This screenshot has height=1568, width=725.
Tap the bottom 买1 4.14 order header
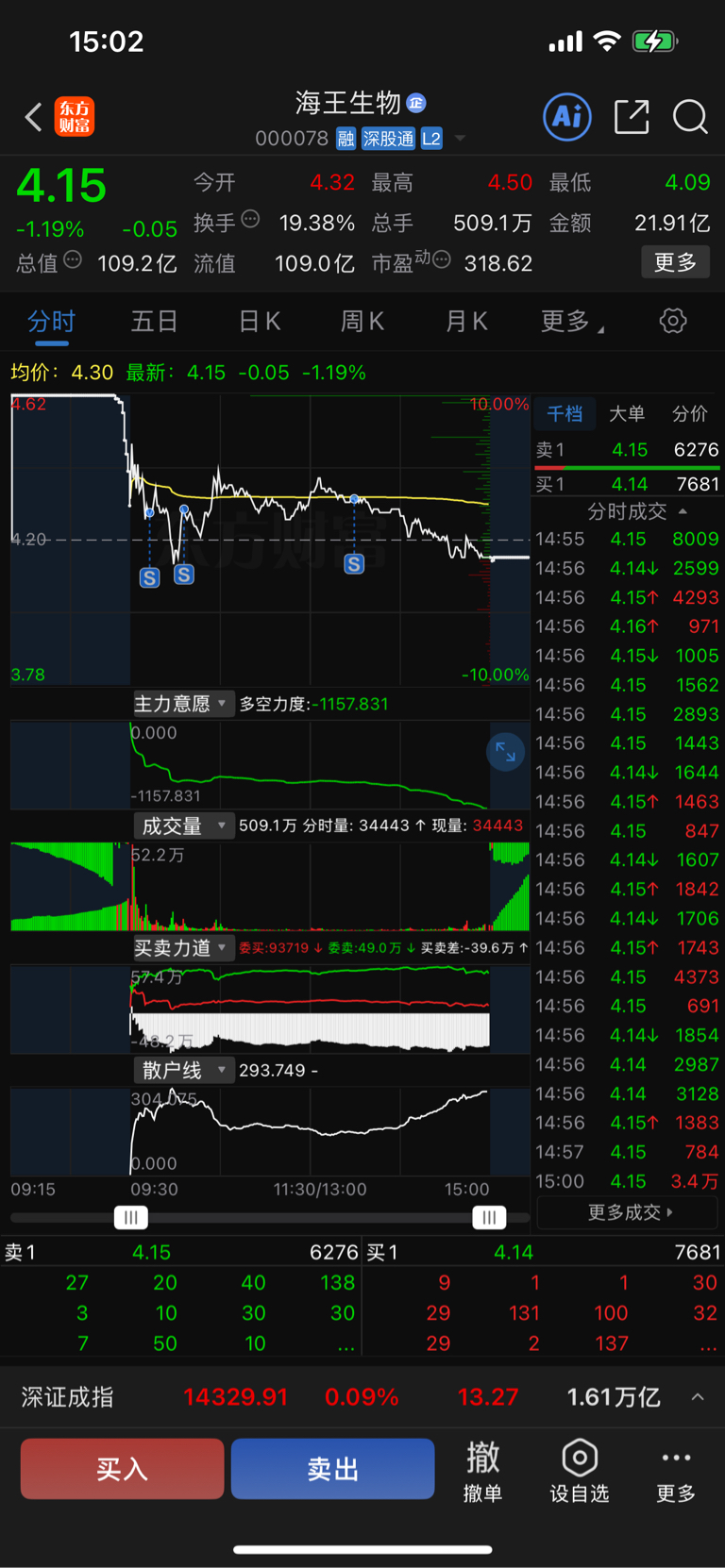click(544, 1252)
